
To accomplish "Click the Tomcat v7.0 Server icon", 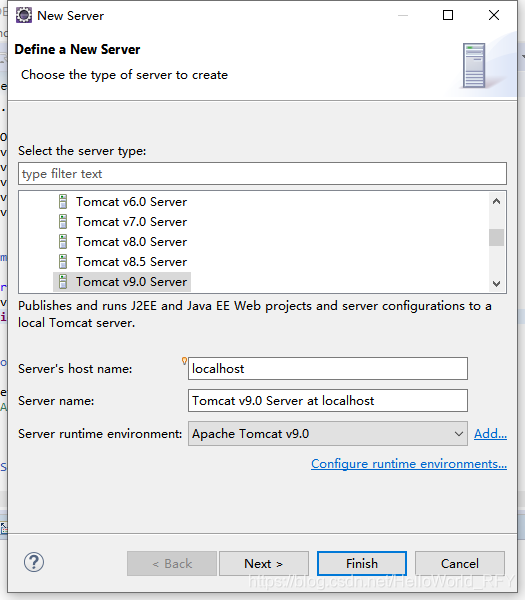I will (63, 222).
